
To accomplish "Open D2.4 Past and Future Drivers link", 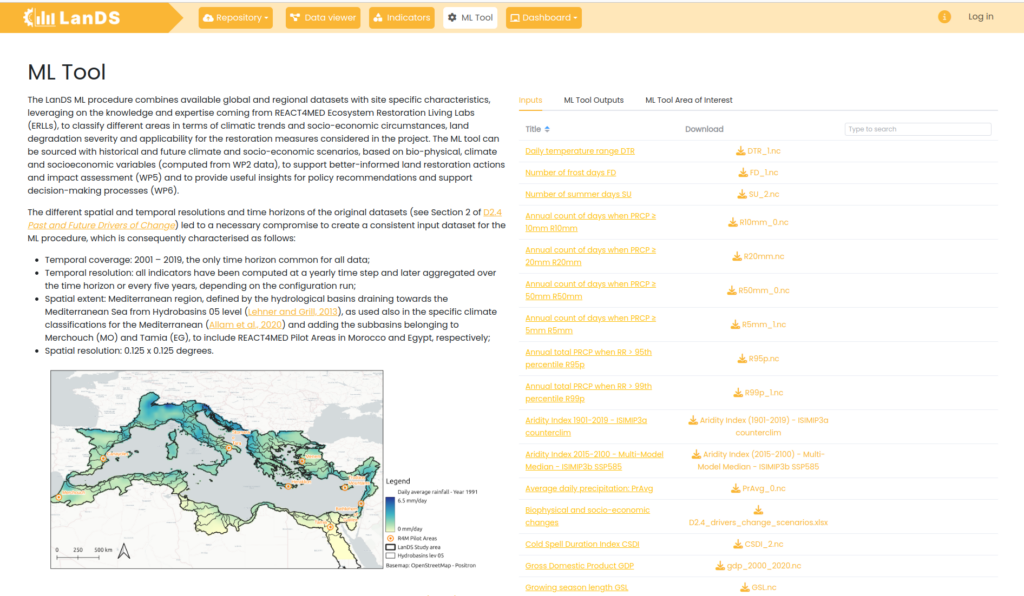I will pos(101,225).
